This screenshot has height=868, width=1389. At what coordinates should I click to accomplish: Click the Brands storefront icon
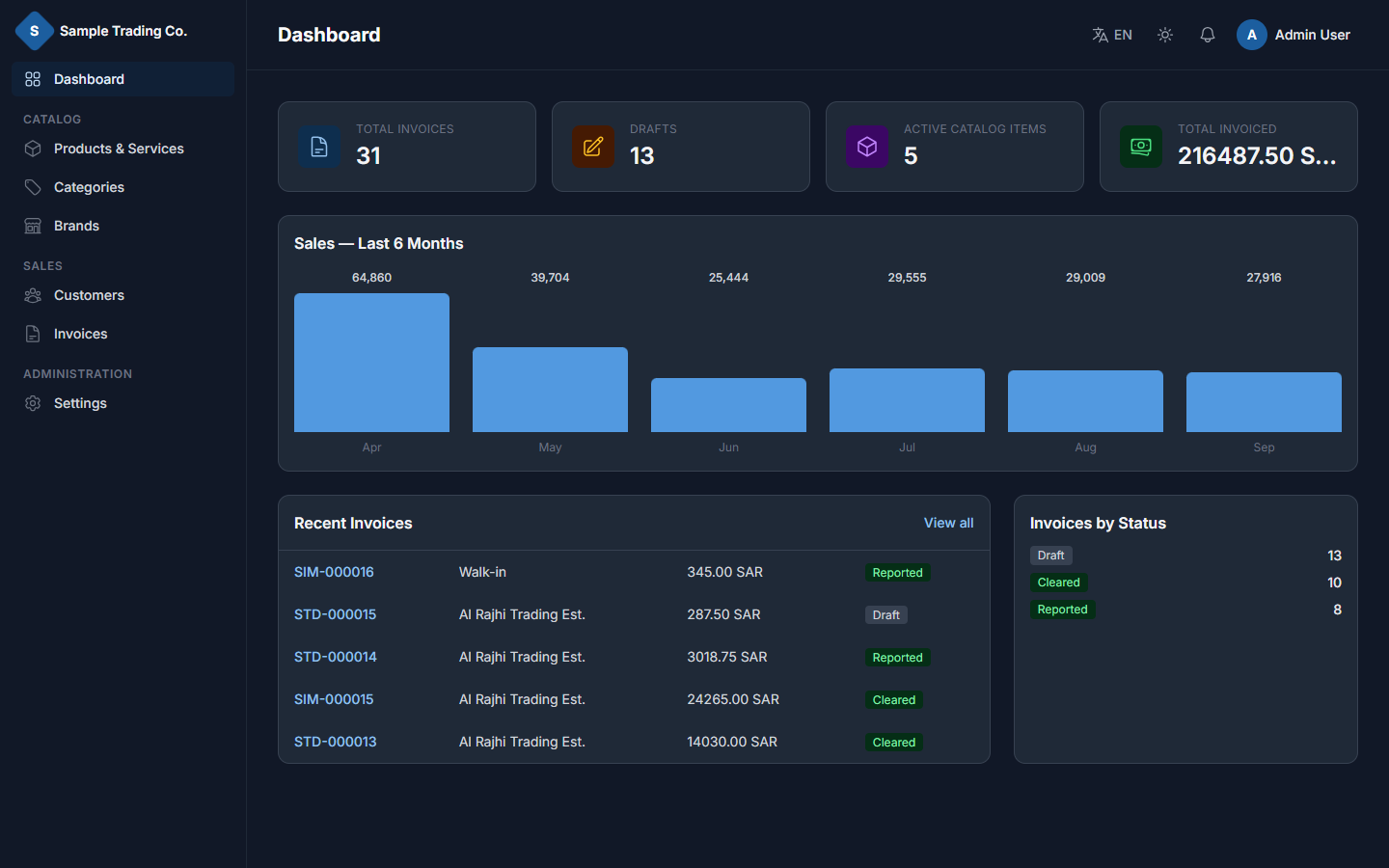click(x=33, y=226)
